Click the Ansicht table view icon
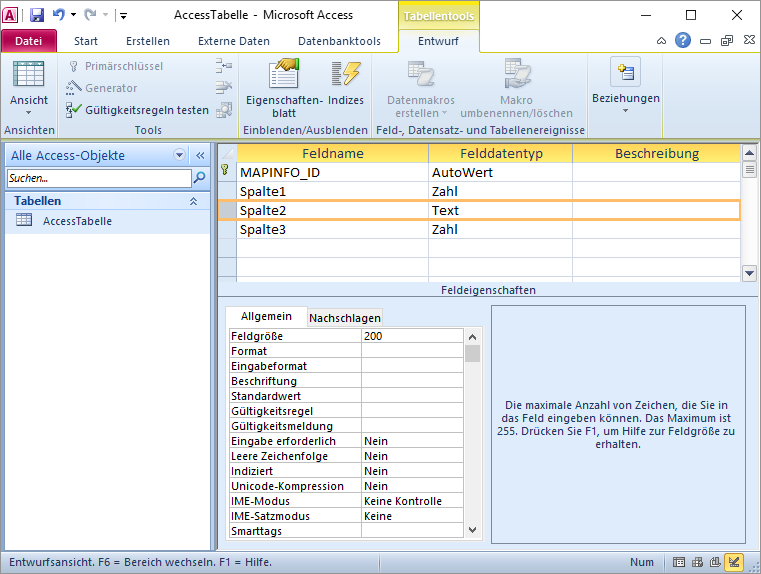 (x=29, y=73)
